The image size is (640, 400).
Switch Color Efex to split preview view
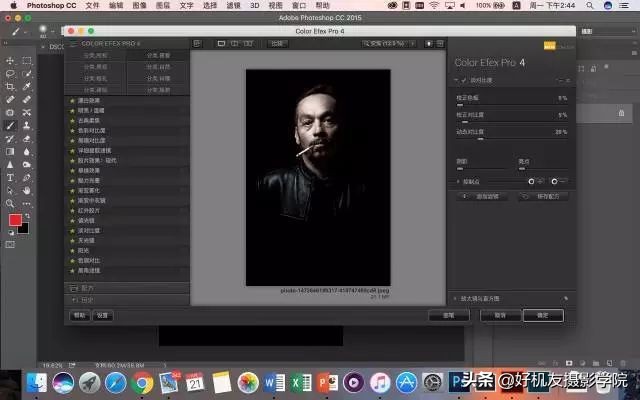click(x=235, y=43)
